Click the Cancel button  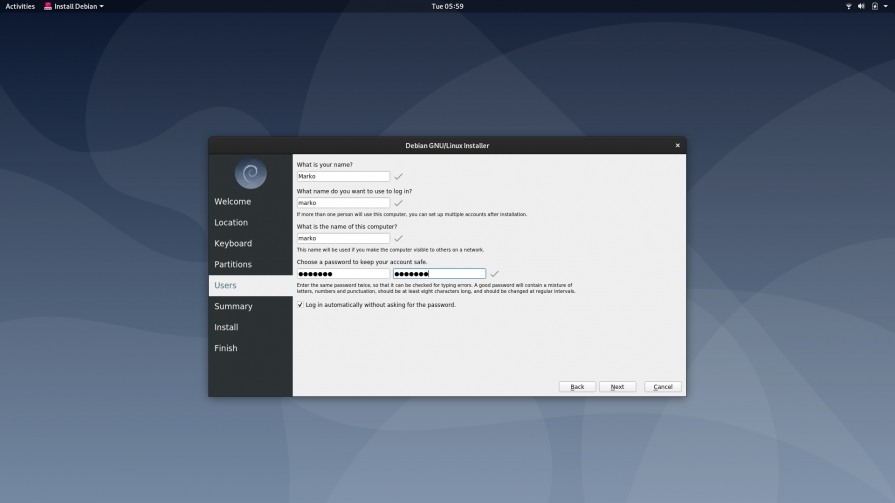[663, 387]
